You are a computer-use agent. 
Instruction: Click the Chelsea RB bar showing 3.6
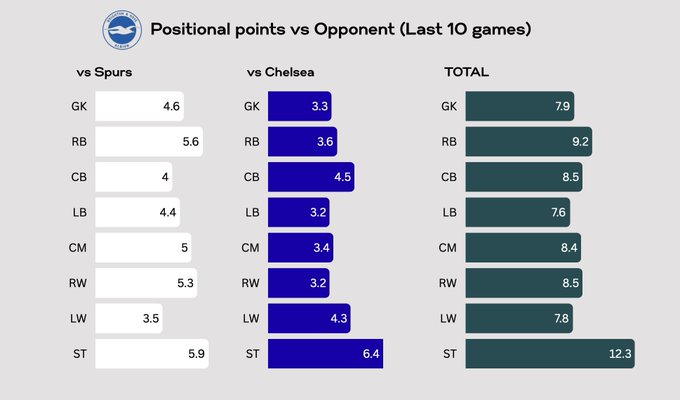(x=302, y=142)
